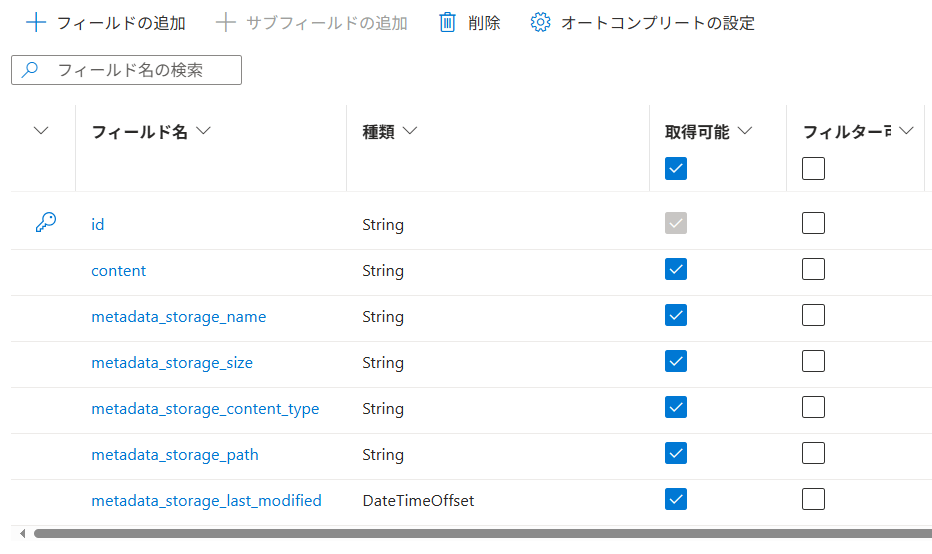Image resolution: width=932 pixels, height=554 pixels.
Task: Click the left arrow on horizontal scrollbar
Action: [22, 533]
